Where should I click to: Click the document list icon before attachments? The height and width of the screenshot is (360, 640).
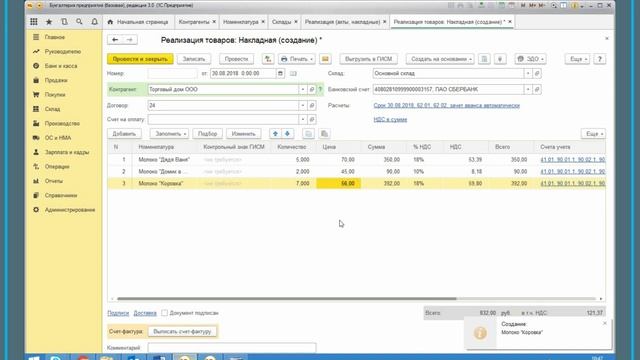(x=484, y=59)
